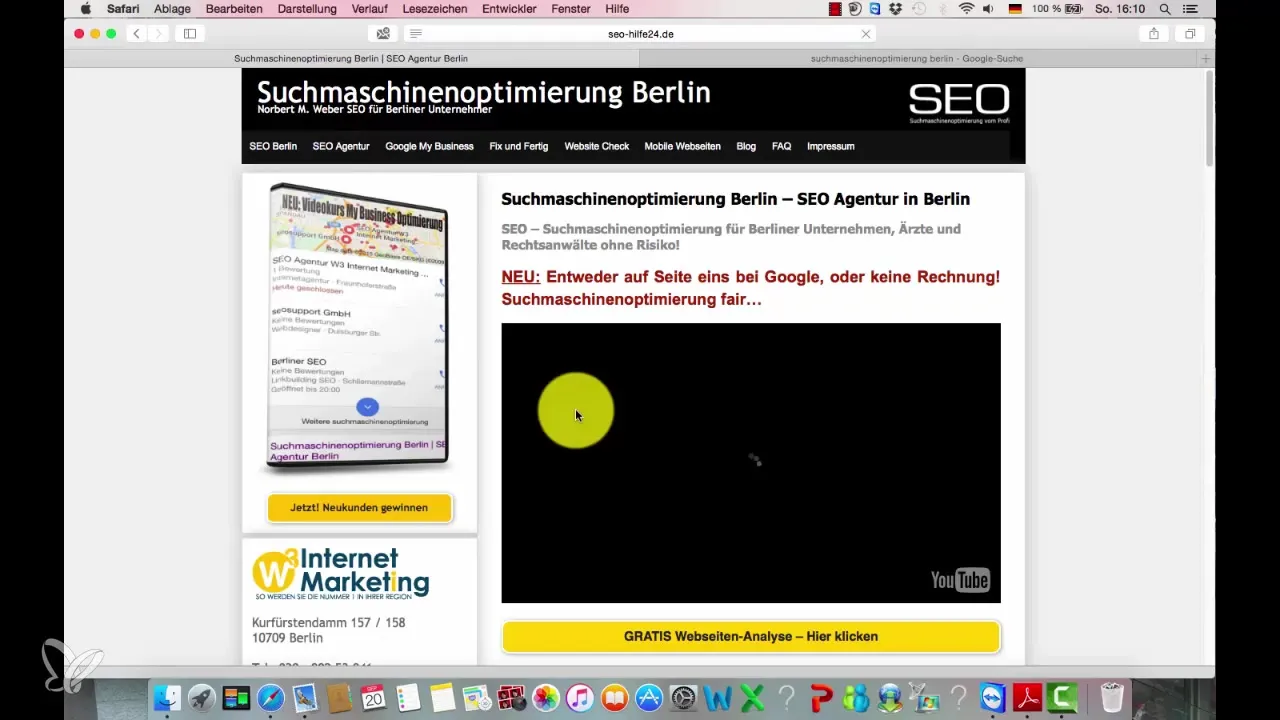The image size is (1280, 720).
Task: Open the Lesezeichen menu
Action: coord(437,9)
